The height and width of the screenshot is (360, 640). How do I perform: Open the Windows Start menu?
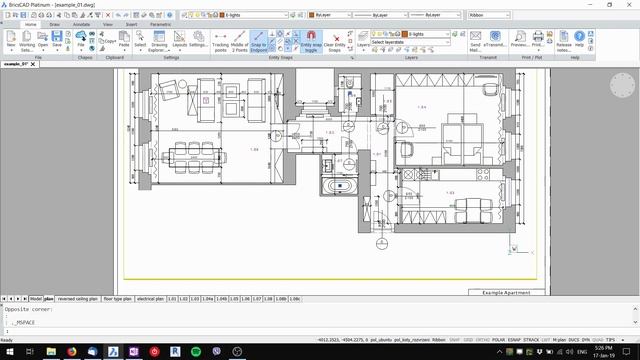pyautogui.click(x=10, y=351)
